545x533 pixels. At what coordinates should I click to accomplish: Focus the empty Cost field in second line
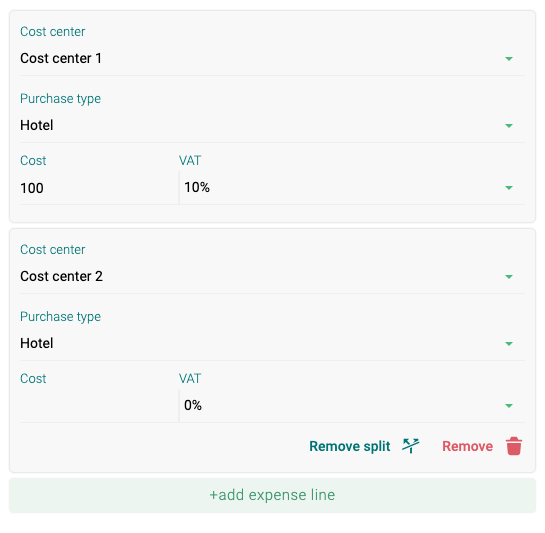pyautogui.click(x=99, y=406)
